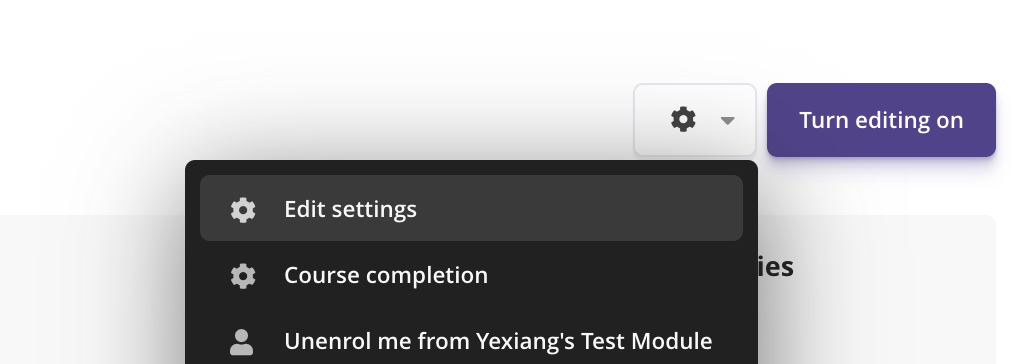Select the highlighted first row of the dropdown
Viewport: 1028px width, 364px height.
tap(471, 209)
